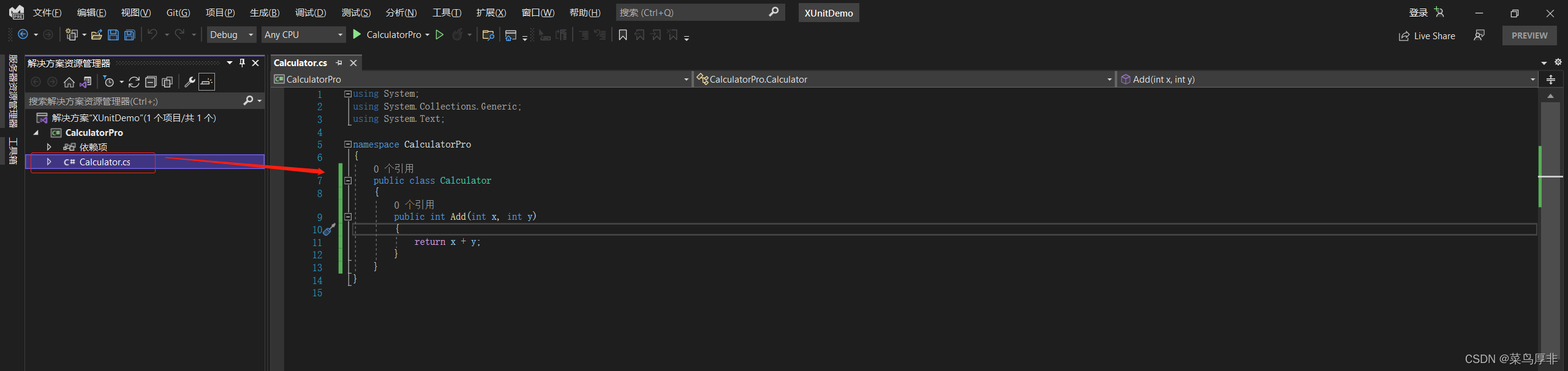Toggle bookmark icon in the toolbar
Viewport: 1568px width, 371px height.
(623, 35)
